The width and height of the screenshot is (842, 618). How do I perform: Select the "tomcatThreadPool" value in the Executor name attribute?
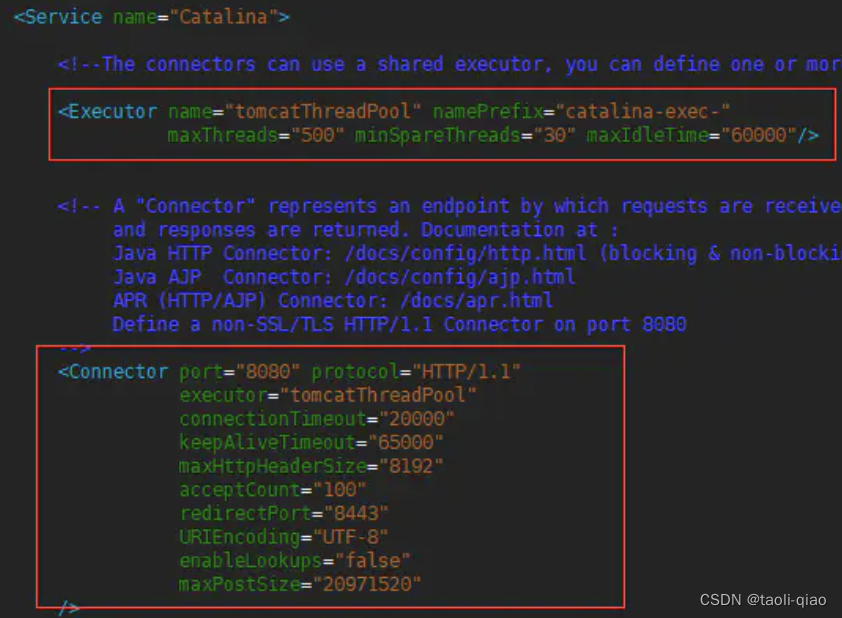(x=323, y=112)
